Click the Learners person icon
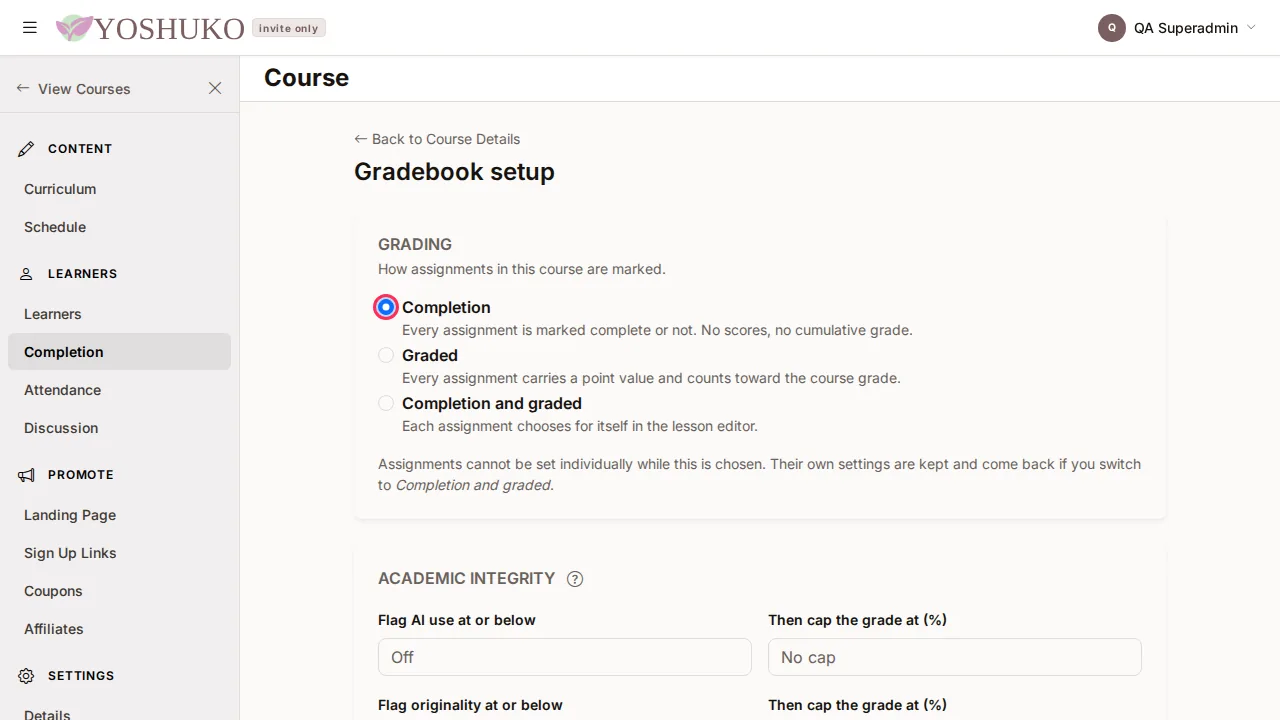The image size is (1280, 720). [x=26, y=274]
